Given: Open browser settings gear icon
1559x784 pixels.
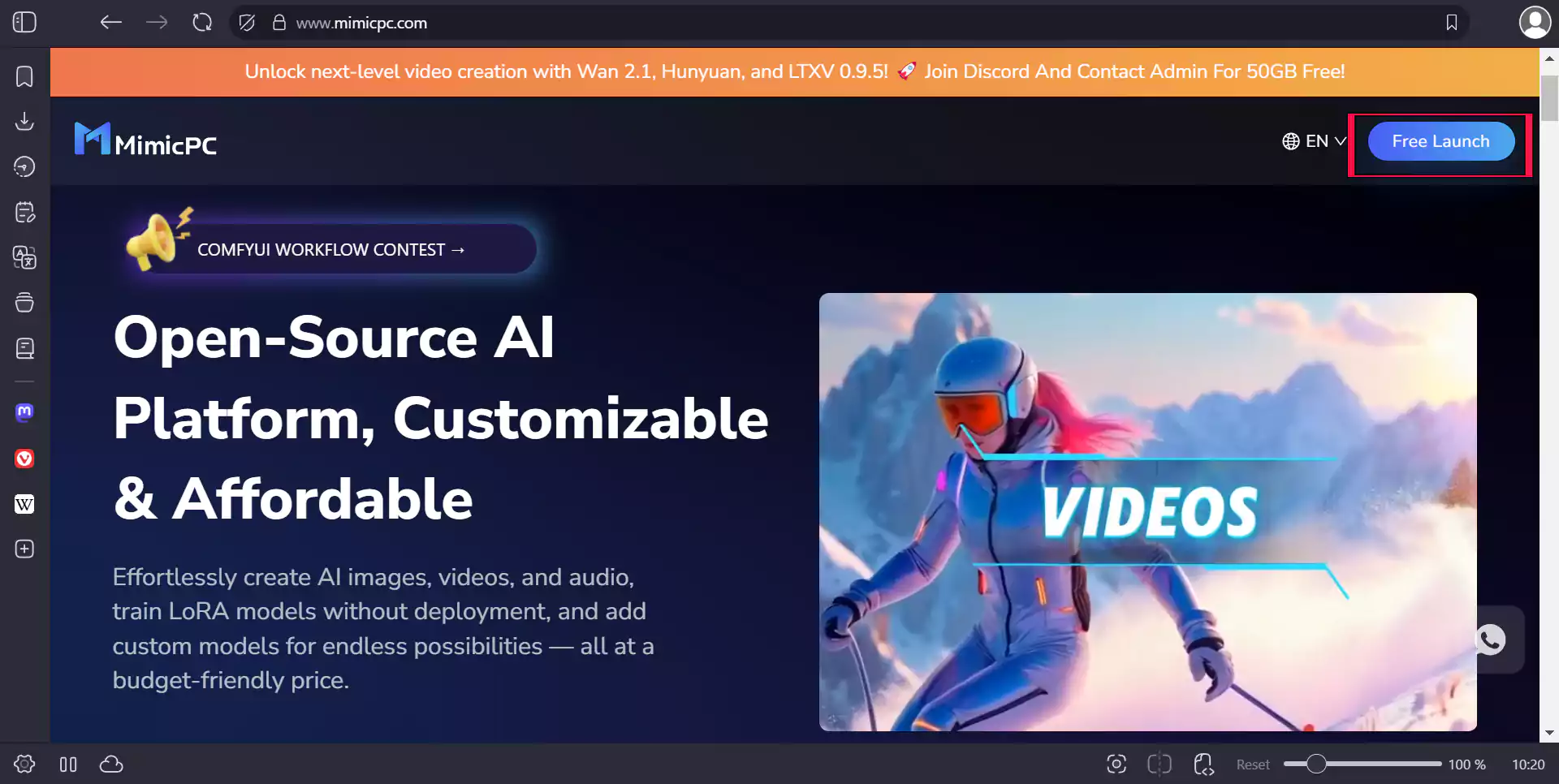Looking at the screenshot, I should point(24,765).
